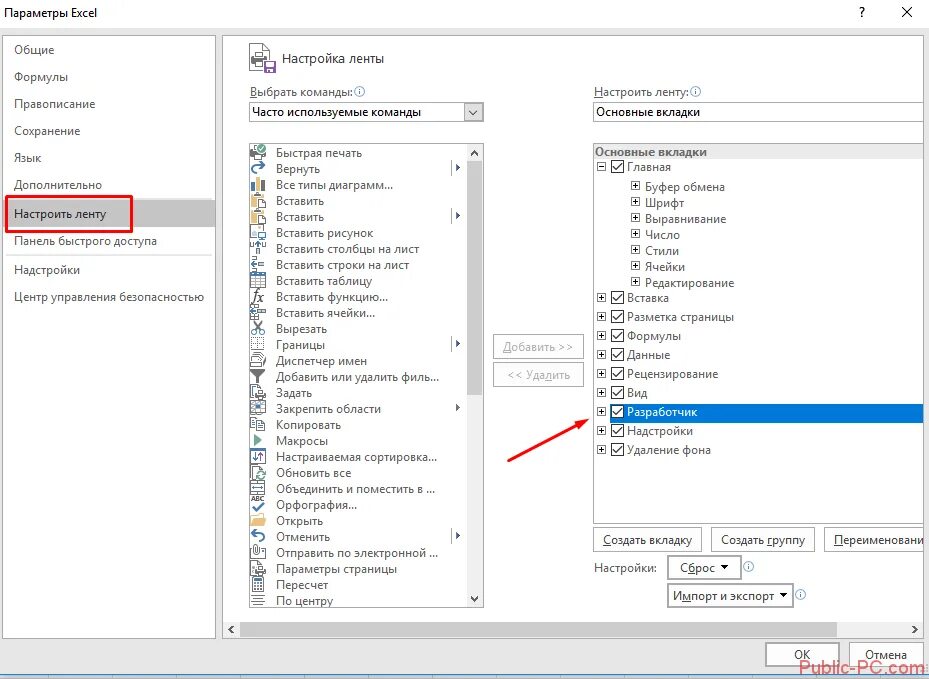Open the Общие settings category
This screenshot has height=679, width=929.
pos(34,50)
